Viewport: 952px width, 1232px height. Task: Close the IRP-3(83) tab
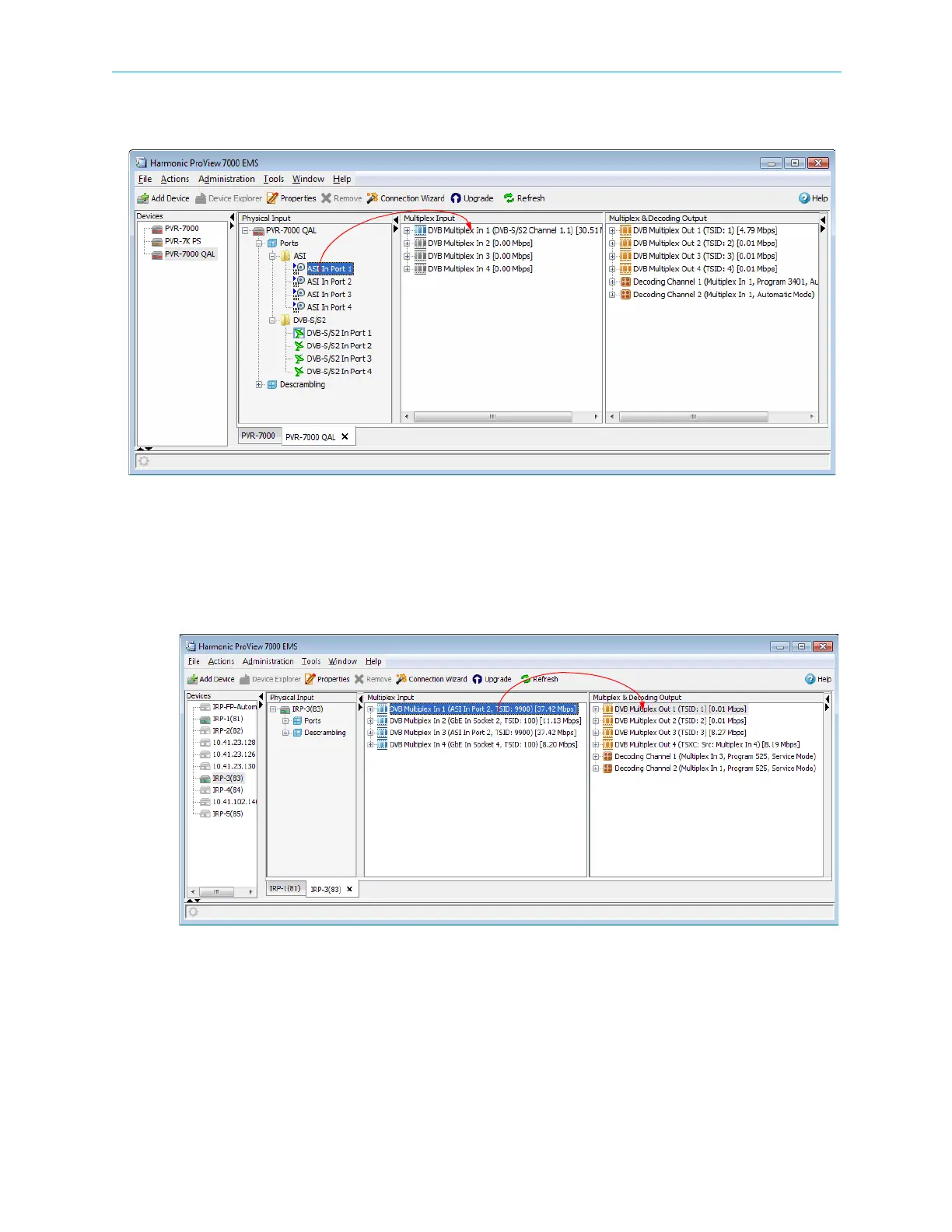click(349, 889)
